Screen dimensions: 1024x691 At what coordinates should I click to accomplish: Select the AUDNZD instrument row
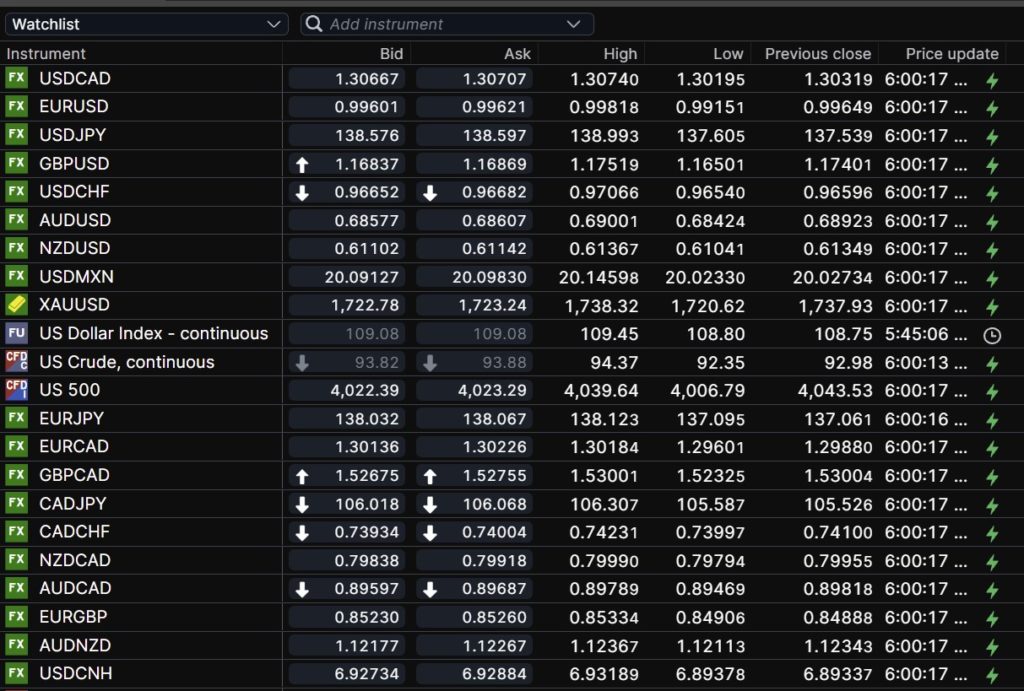(75, 646)
